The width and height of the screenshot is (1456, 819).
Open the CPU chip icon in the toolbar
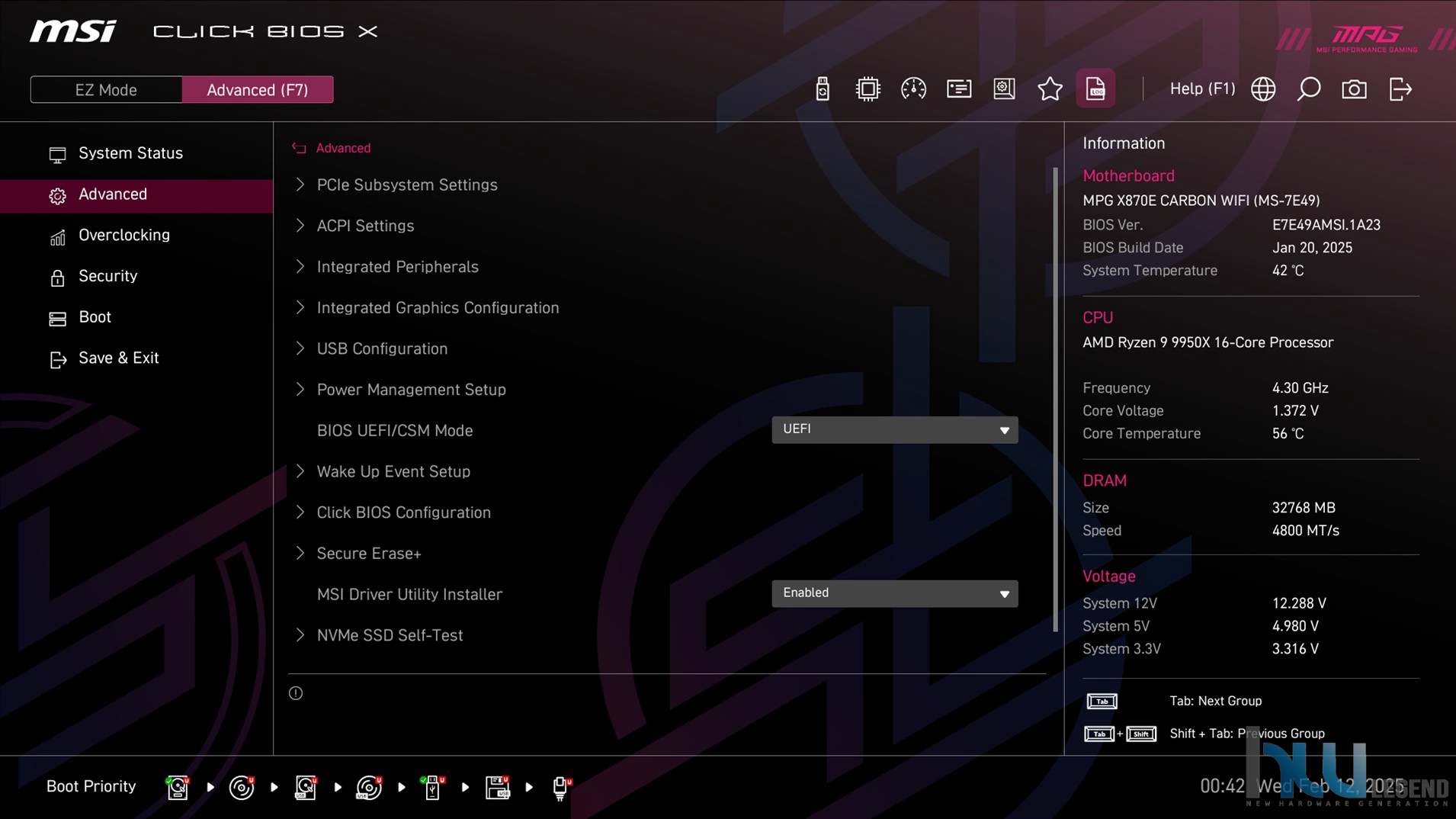868,89
